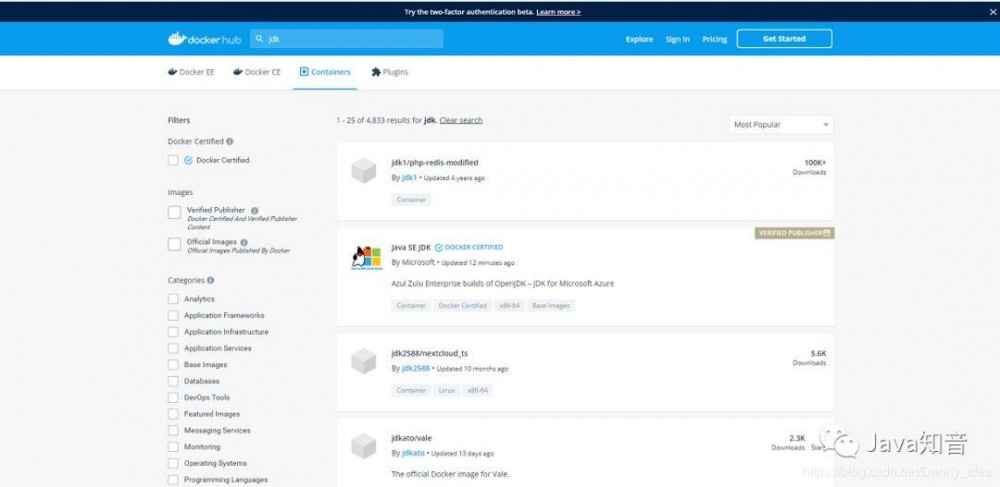The width and height of the screenshot is (1000, 487).
Task: Click Sign In in the header
Action: click(x=677, y=40)
